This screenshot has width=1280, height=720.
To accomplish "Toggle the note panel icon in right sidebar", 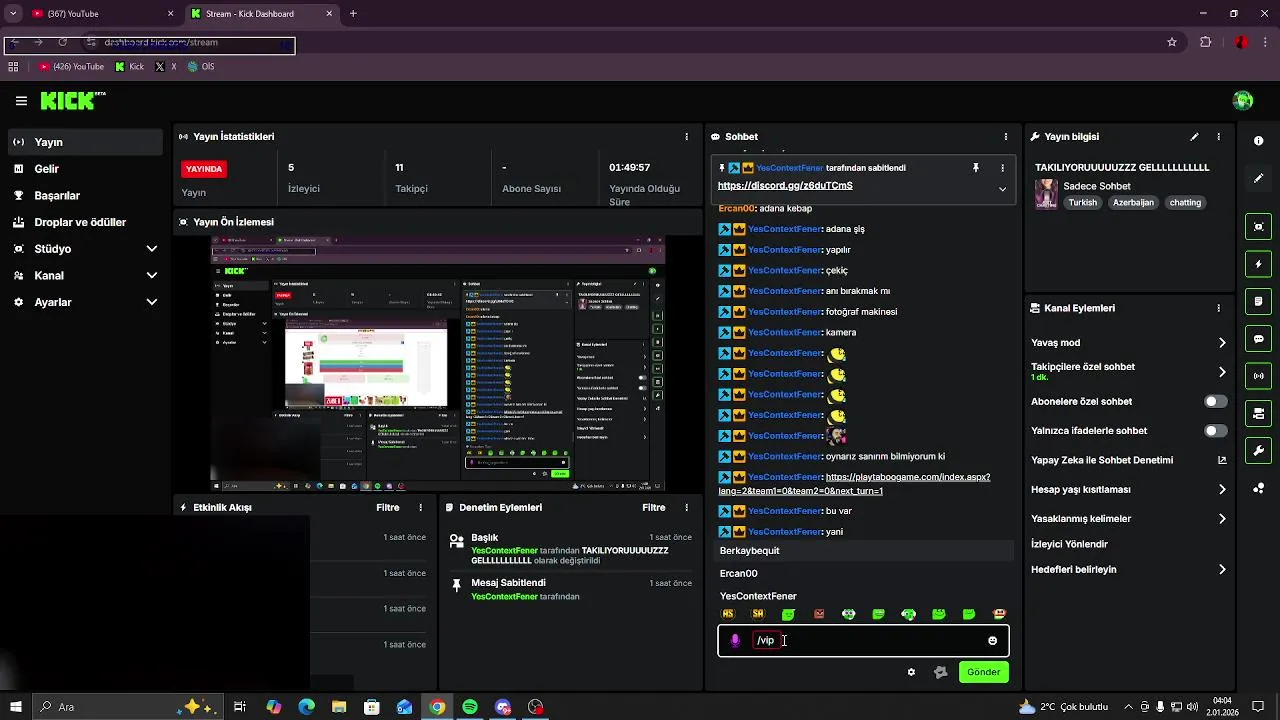I will [x=1259, y=301].
